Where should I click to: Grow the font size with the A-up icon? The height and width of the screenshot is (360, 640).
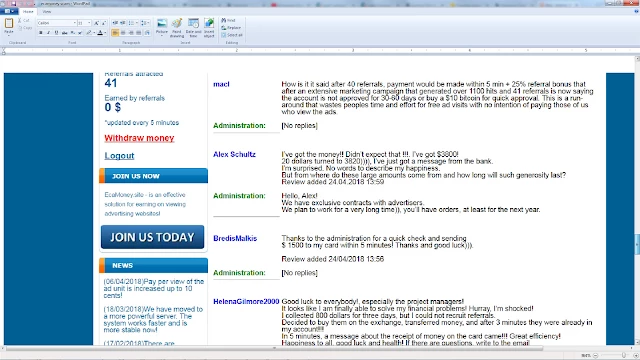click(x=96, y=23)
